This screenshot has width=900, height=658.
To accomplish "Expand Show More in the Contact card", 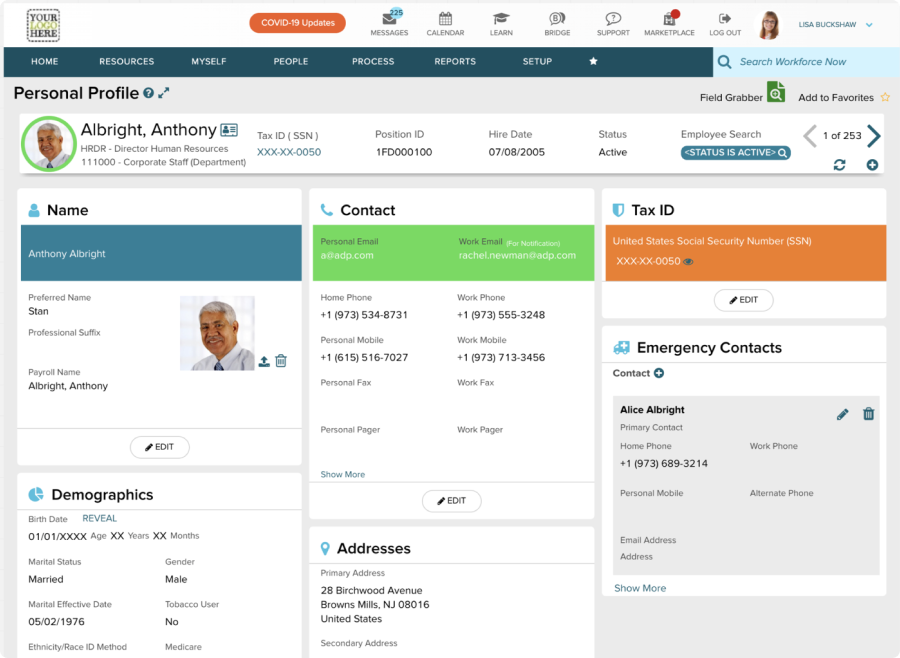I will coord(343,474).
